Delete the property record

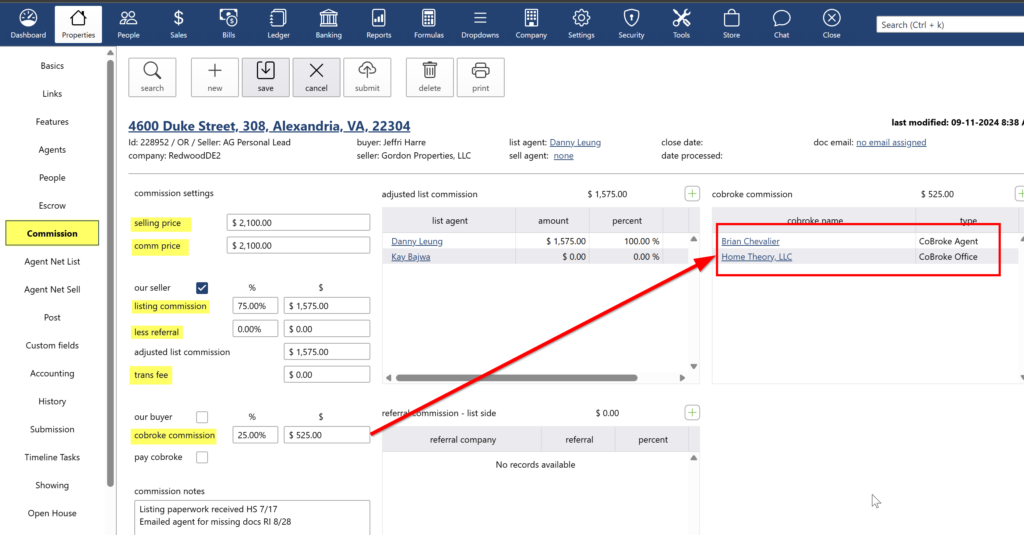tap(430, 77)
